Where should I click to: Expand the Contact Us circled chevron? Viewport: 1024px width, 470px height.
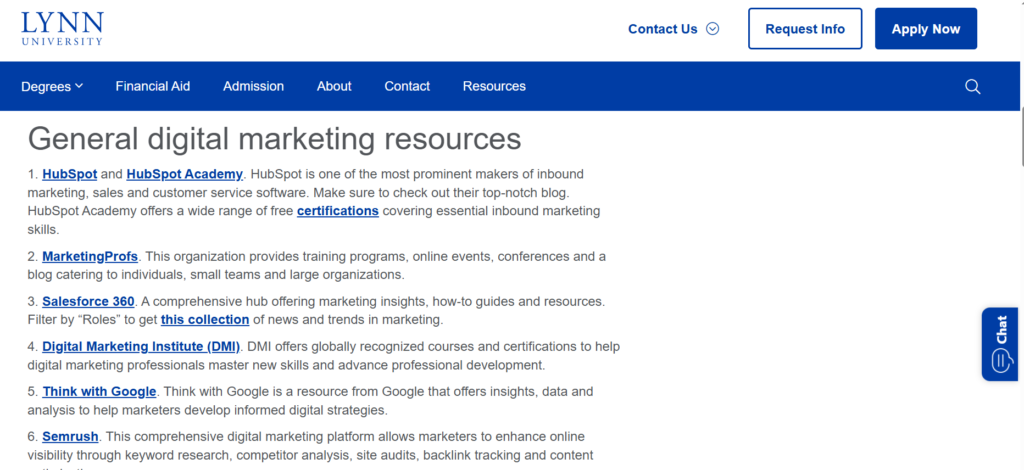[x=712, y=29]
